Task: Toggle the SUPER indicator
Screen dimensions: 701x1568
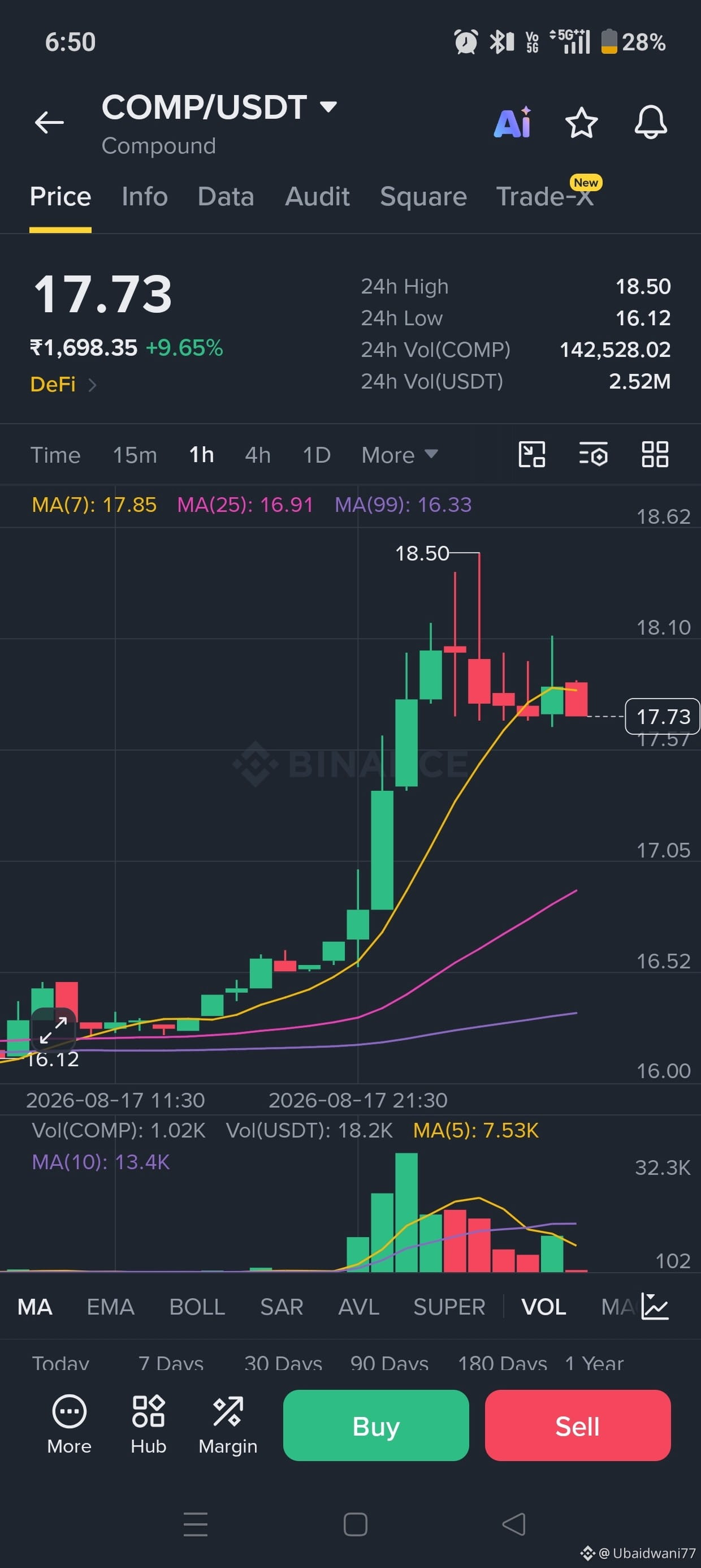Action: coord(449,1307)
